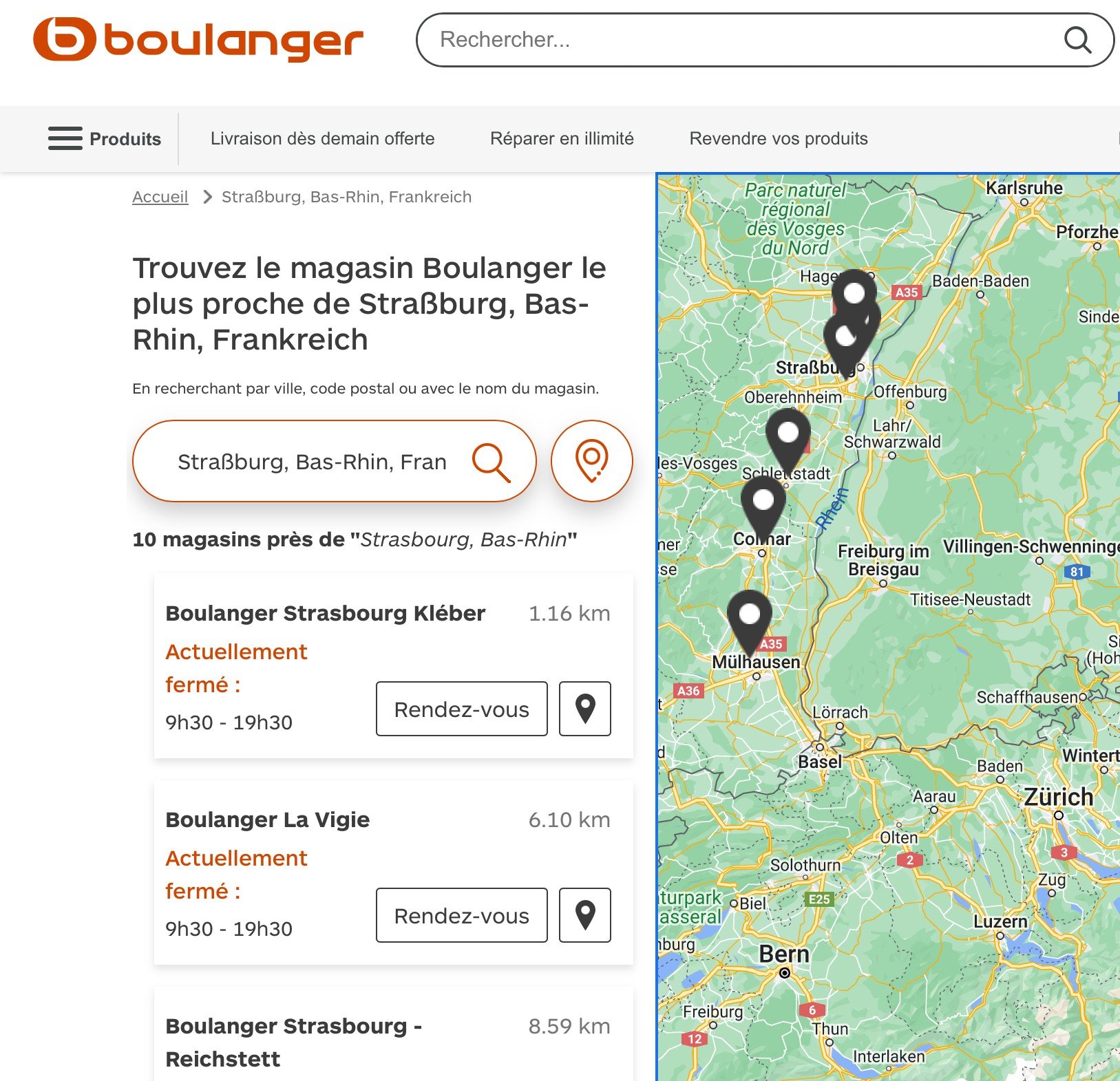Click the Boulanger logo
The width and height of the screenshot is (1120, 1081).
[198, 39]
